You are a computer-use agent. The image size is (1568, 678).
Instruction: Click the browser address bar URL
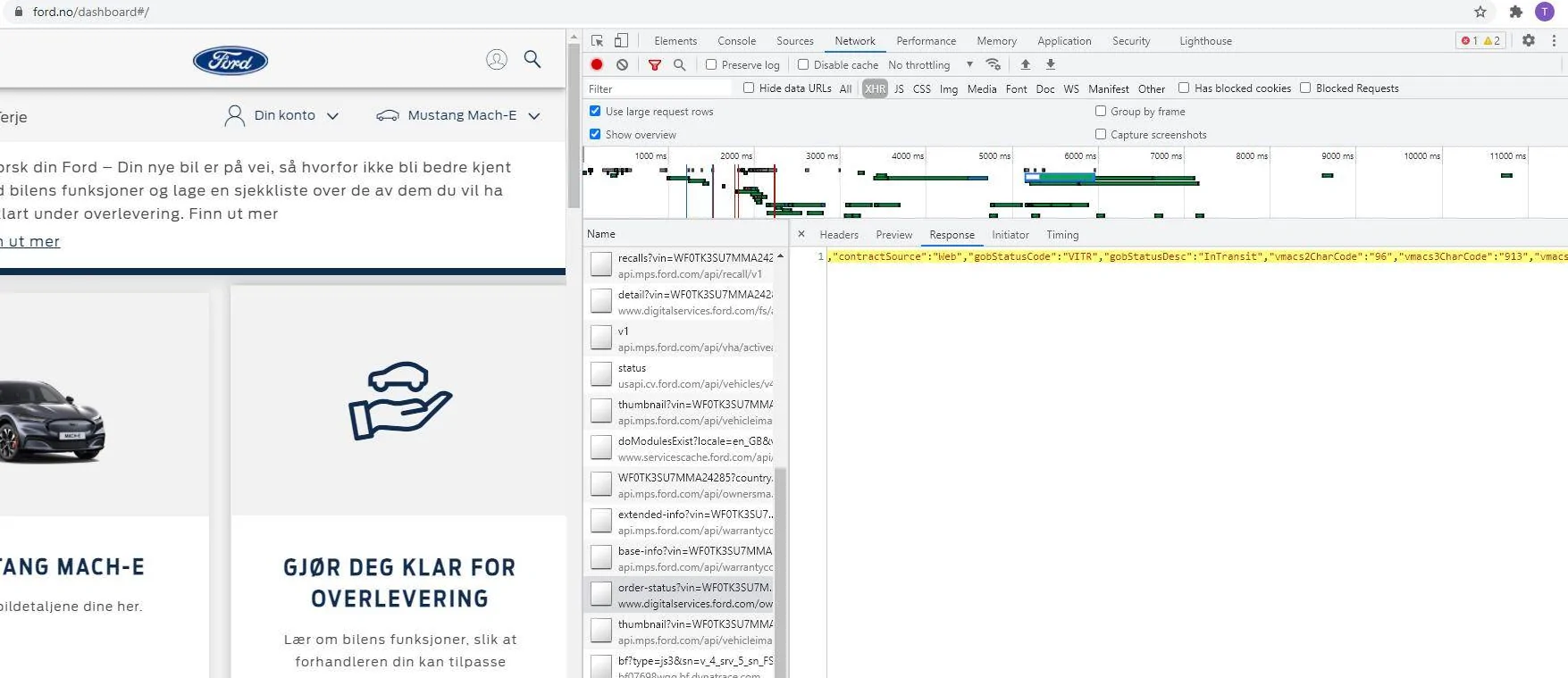coord(91,12)
